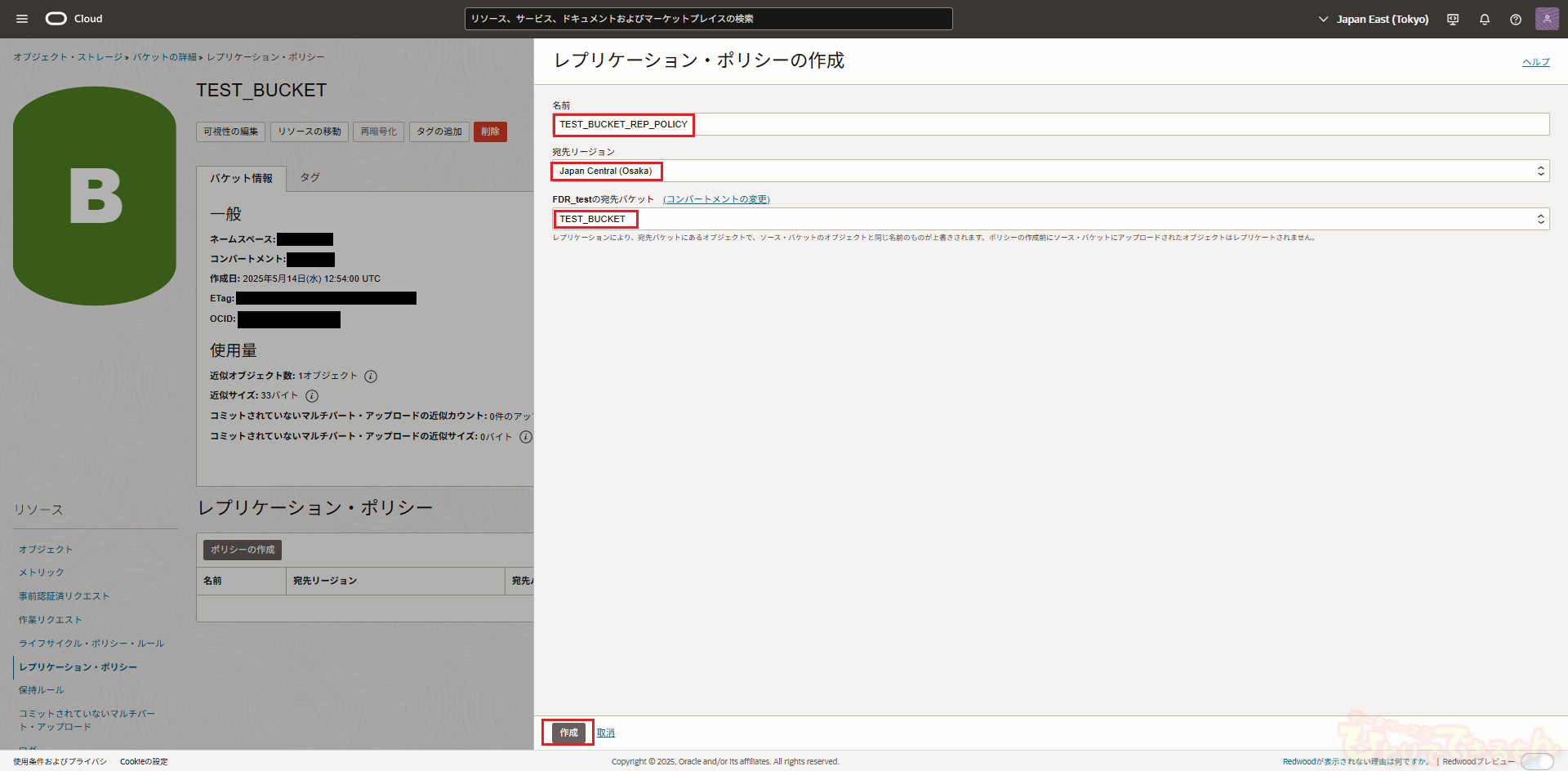The height and width of the screenshot is (771, 1568).
Task: Click the 作成 button
Action: [568, 733]
